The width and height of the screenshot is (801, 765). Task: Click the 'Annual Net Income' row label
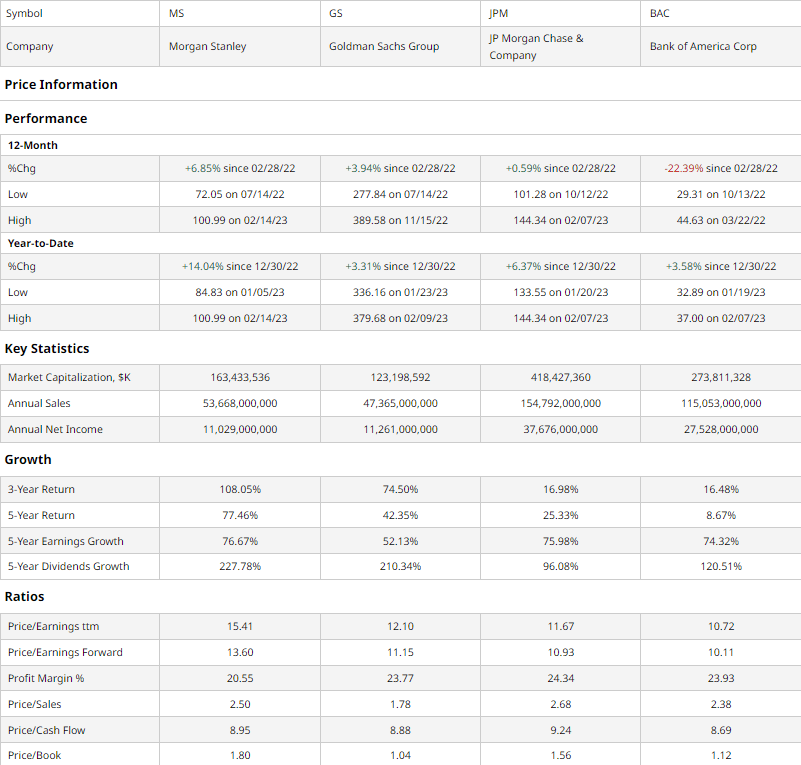(x=55, y=430)
